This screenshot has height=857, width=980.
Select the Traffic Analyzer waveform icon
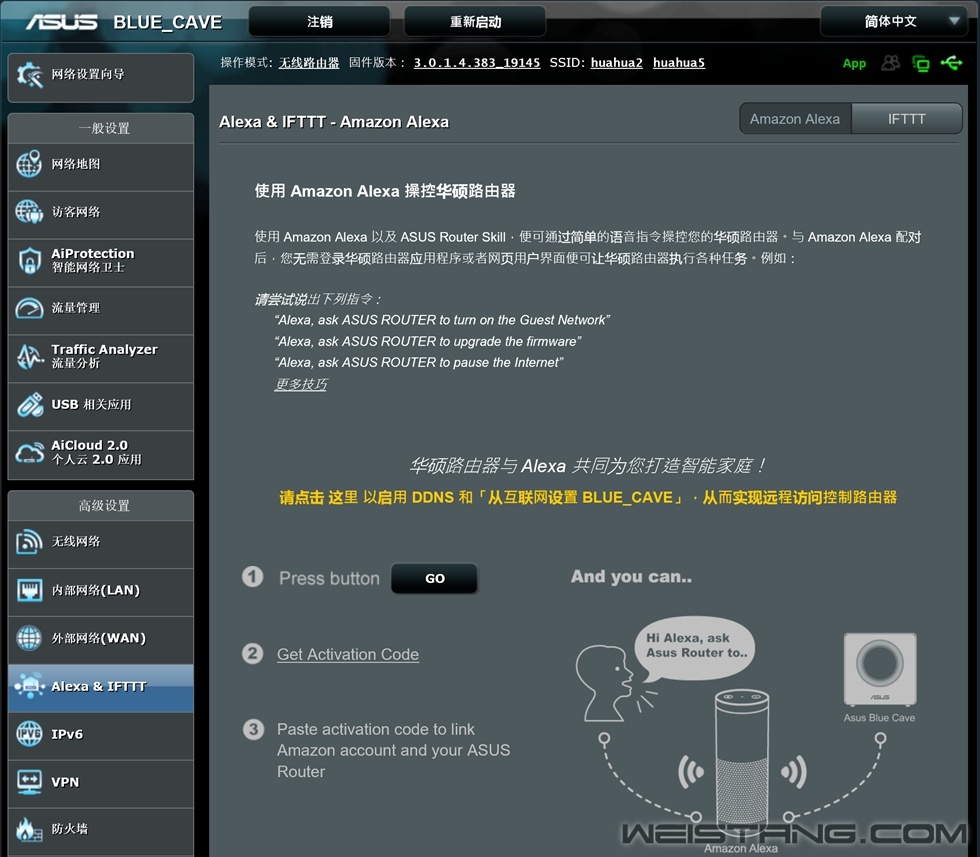(x=29, y=357)
